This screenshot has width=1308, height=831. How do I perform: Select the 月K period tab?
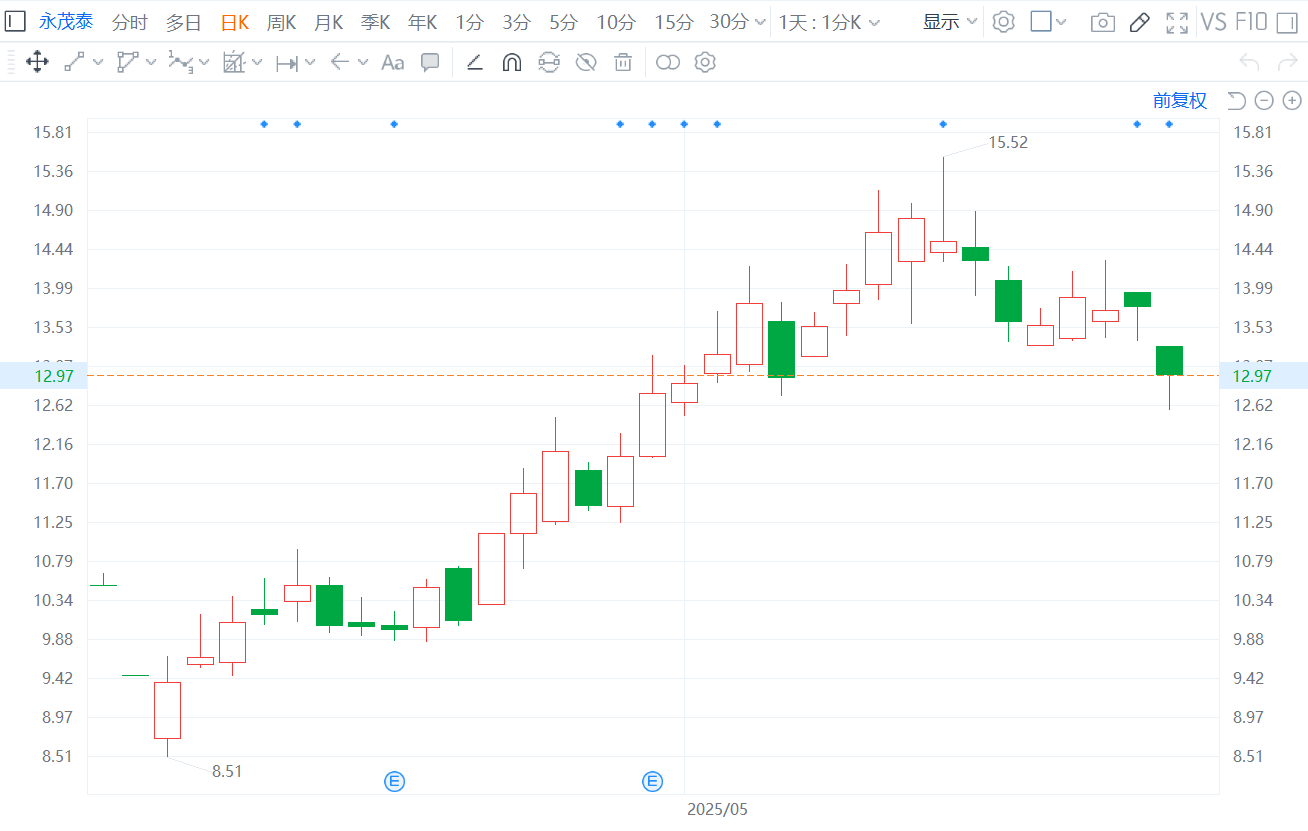pos(329,22)
